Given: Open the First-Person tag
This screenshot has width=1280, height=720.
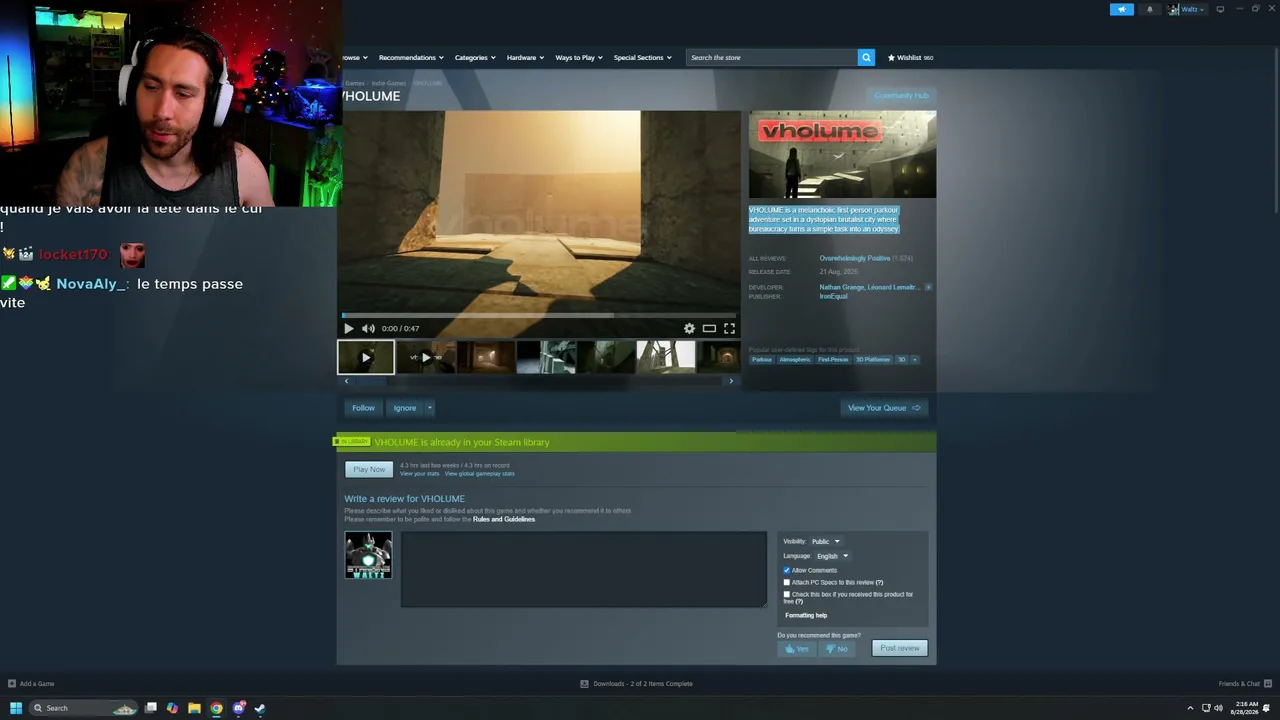Looking at the screenshot, I should (833, 359).
